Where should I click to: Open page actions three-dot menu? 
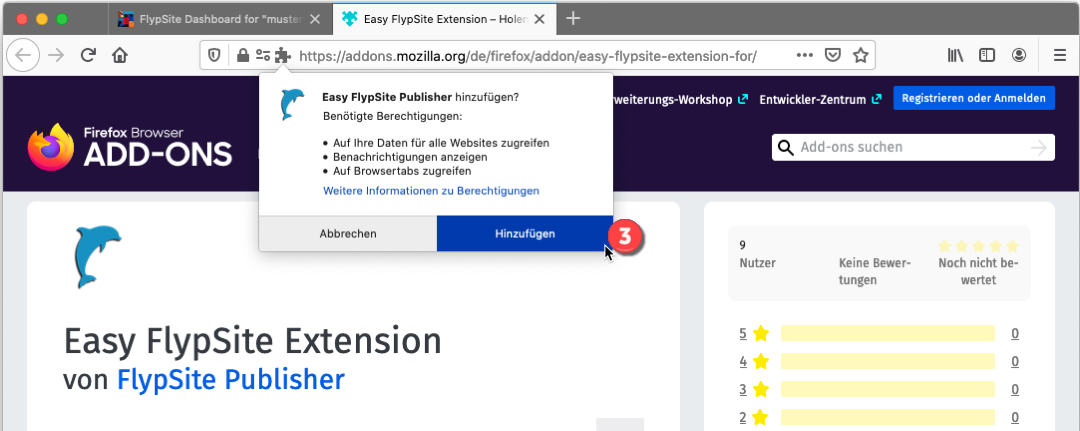click(804, 55)
